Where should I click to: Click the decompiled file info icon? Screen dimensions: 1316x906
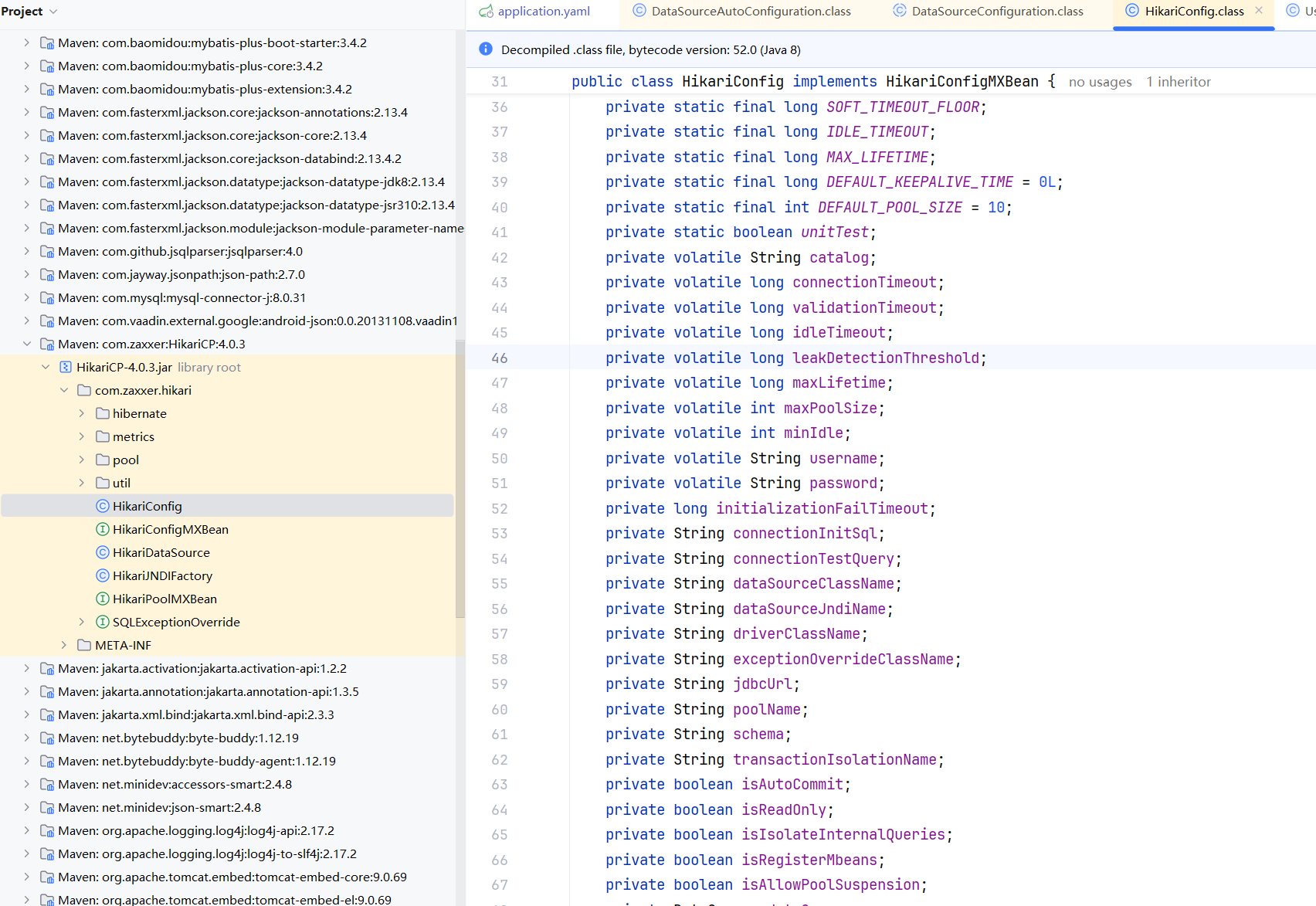[x=486, y=49]
